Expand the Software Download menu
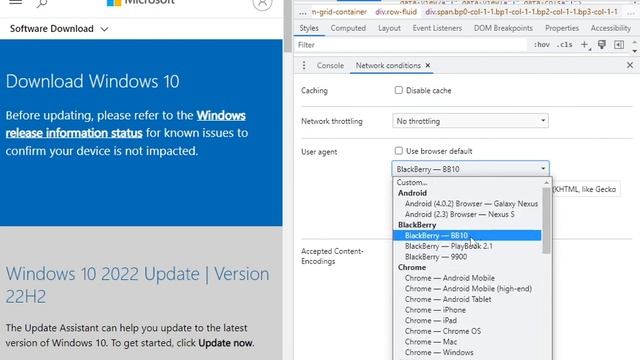Viewport: 640px width, 360px height. [x=59, y=29]
